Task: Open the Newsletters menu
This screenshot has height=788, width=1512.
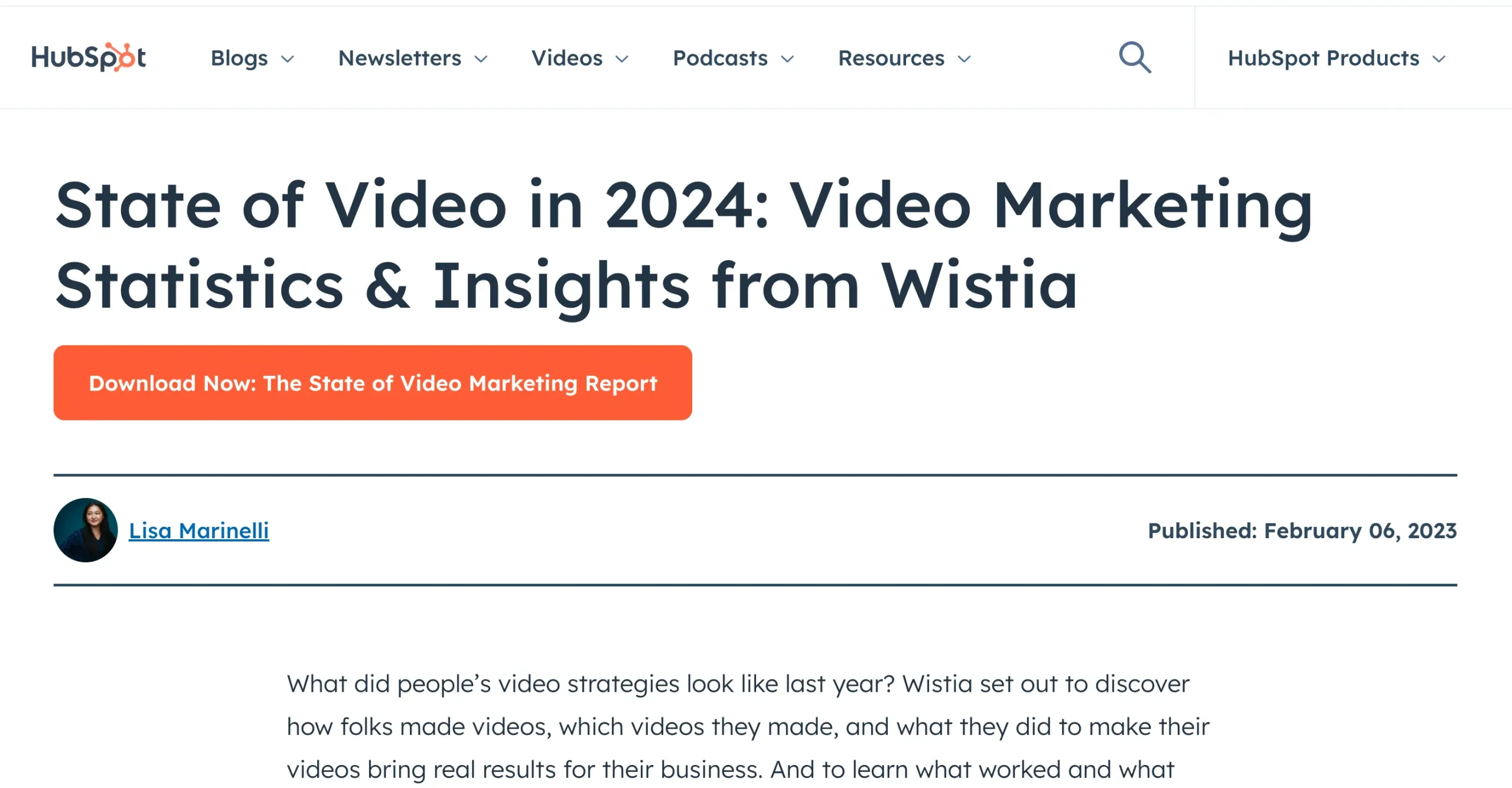Action: pyautogui.click(x=400, y=58)
